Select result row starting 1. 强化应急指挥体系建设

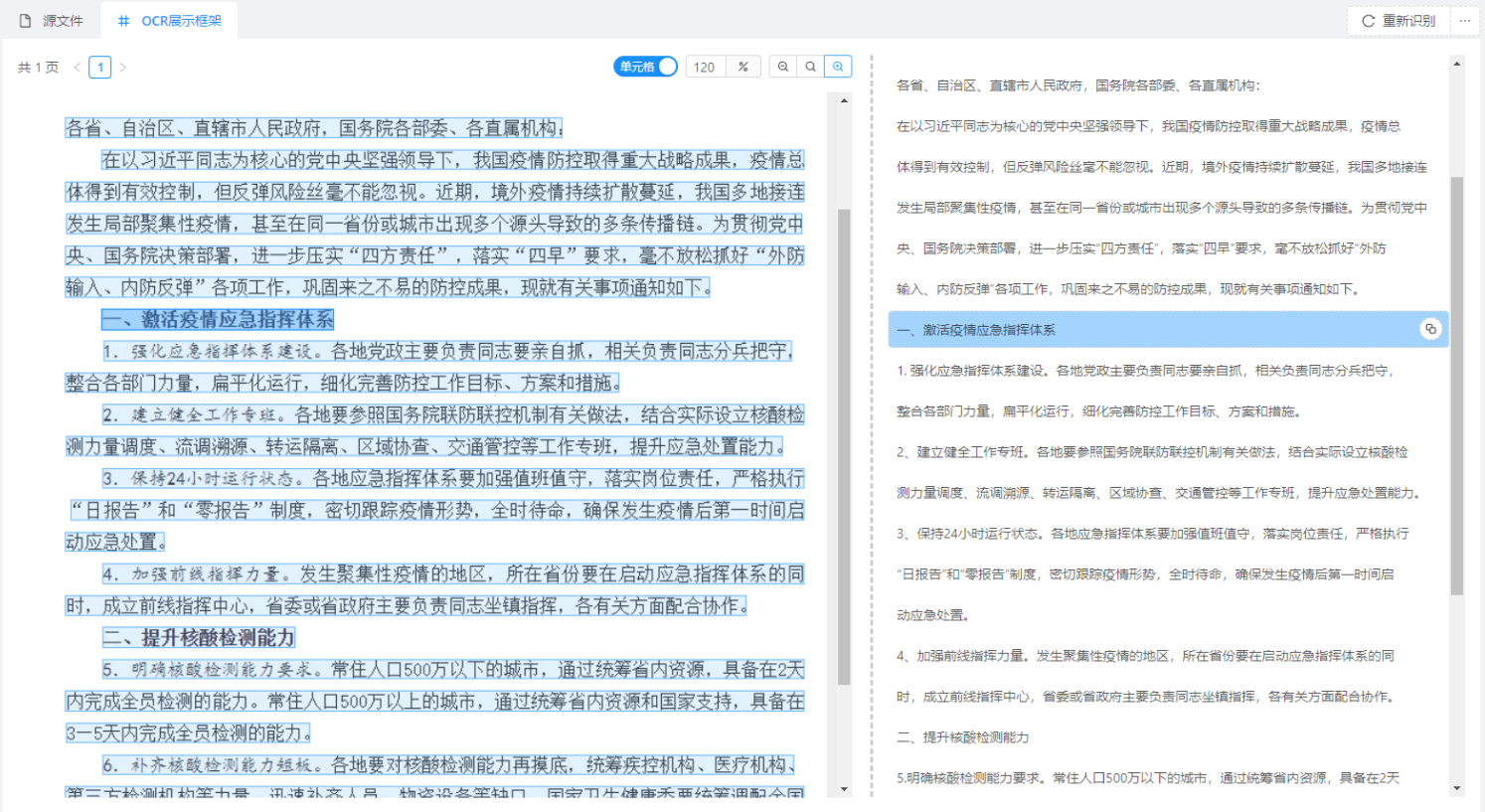coord(1168,371)
